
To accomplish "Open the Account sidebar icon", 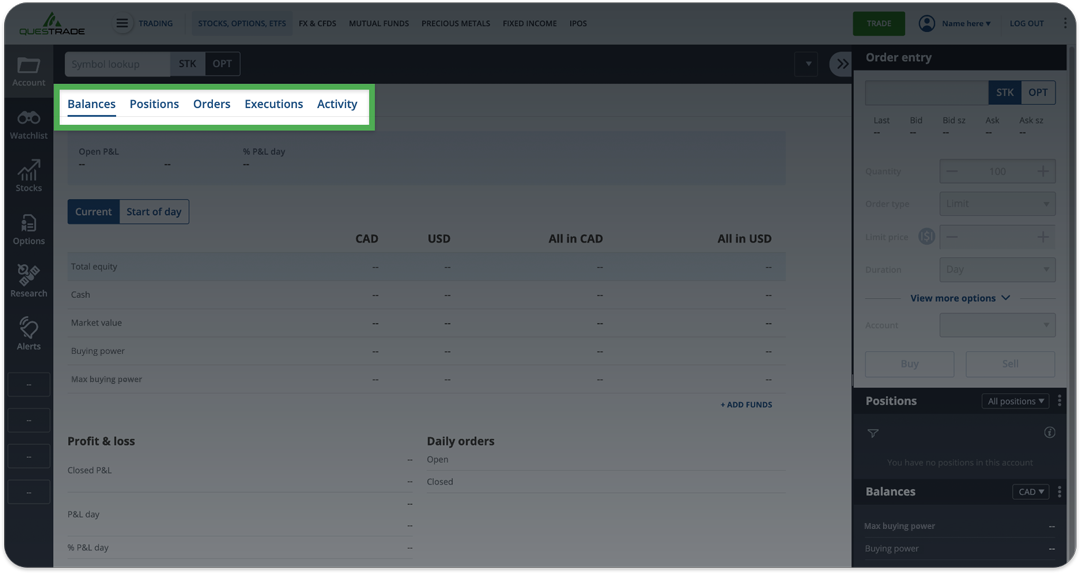I will pyautogui.click(x=28, y=71).
